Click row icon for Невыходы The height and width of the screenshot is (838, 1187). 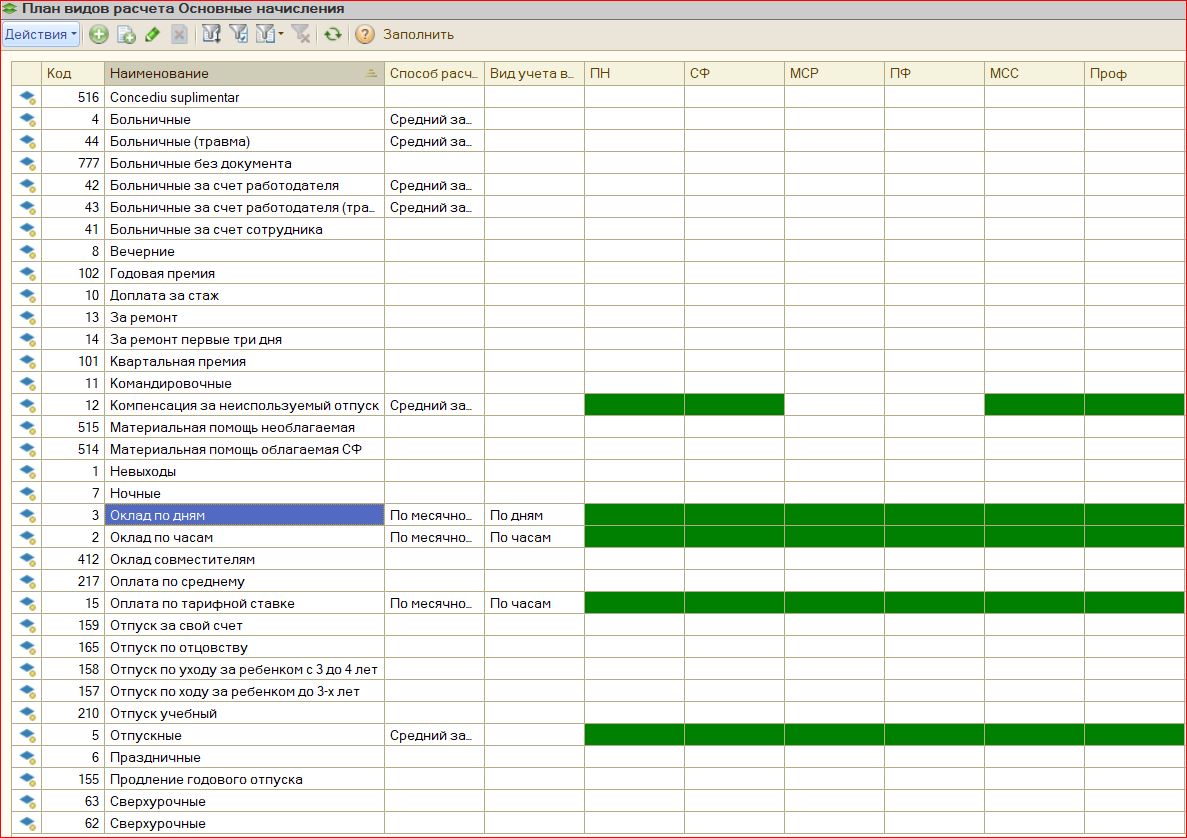click(27, 471)
